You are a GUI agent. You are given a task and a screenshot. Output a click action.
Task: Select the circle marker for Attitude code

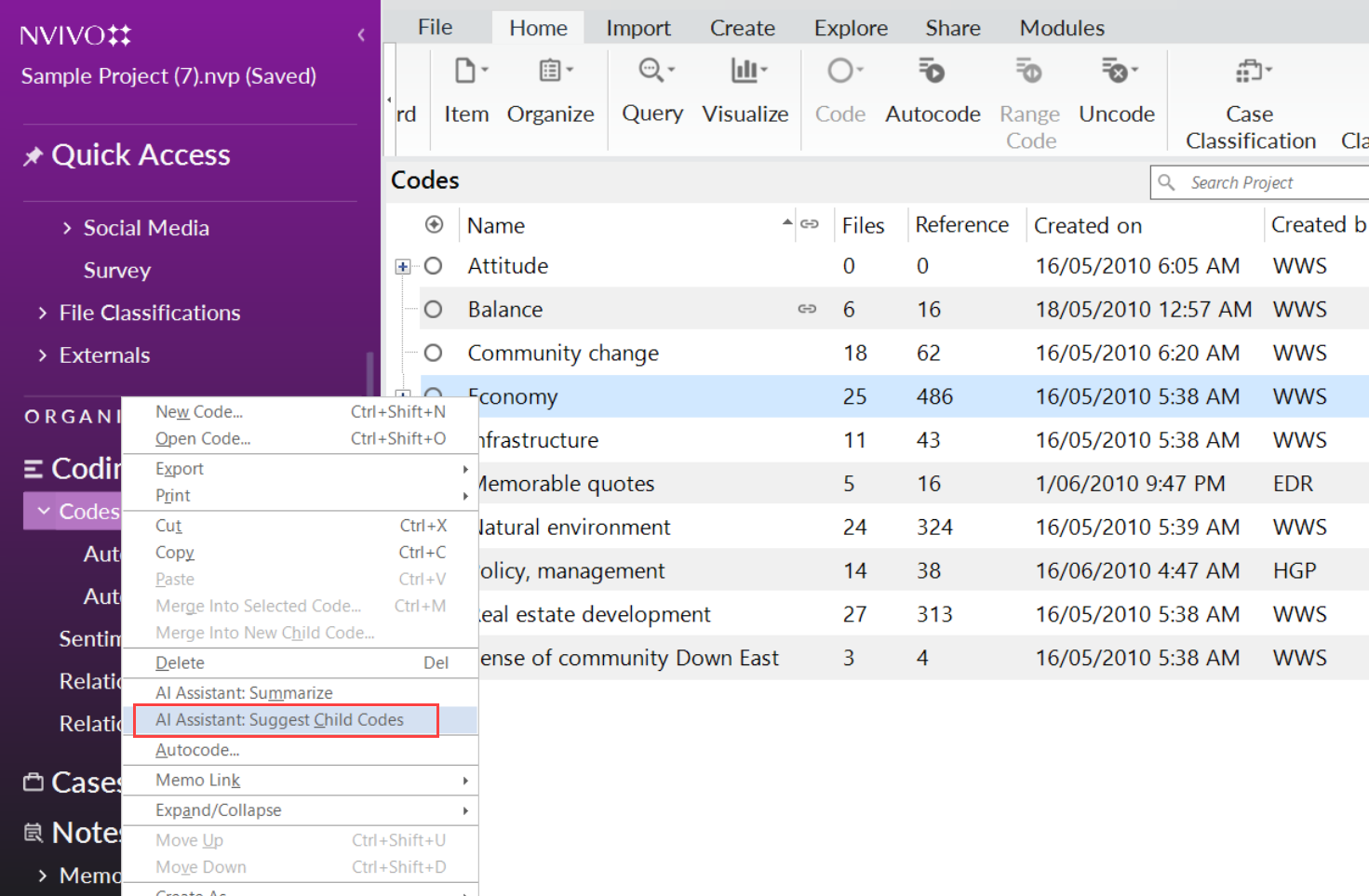coord(433,266)
